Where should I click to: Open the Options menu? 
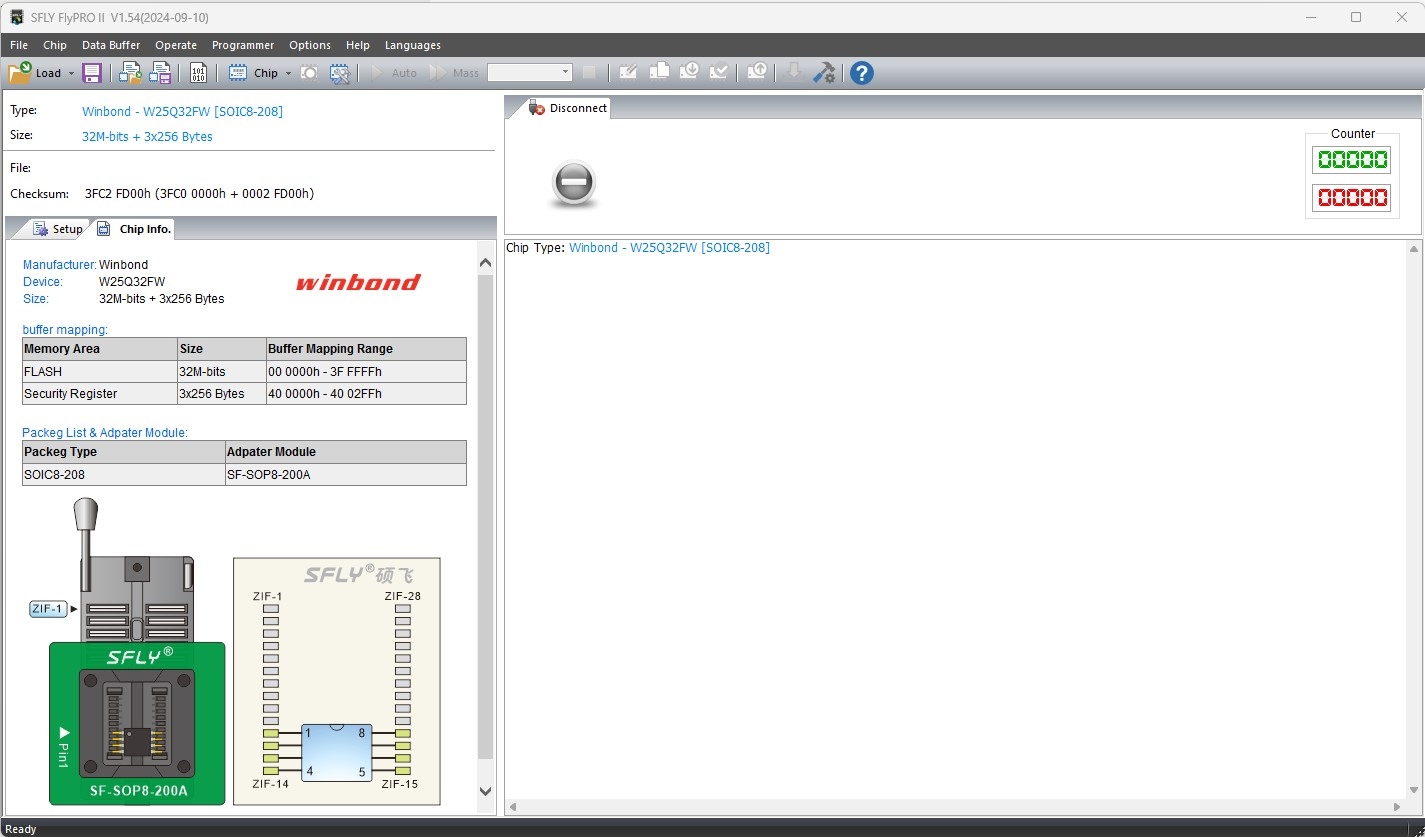[x=310, y=45]
